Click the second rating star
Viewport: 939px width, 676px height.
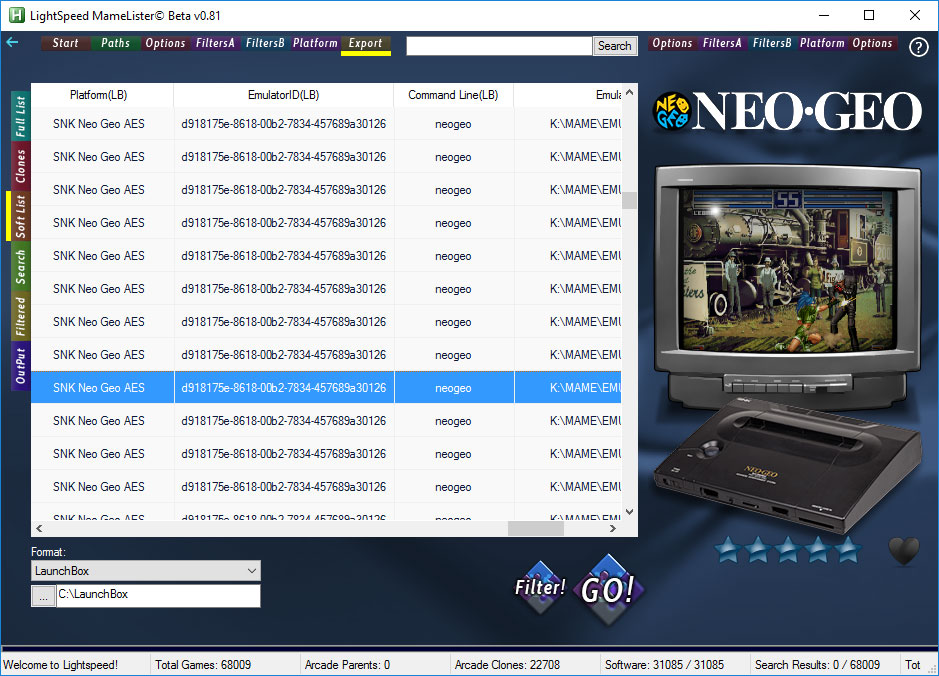pos(758,549)
